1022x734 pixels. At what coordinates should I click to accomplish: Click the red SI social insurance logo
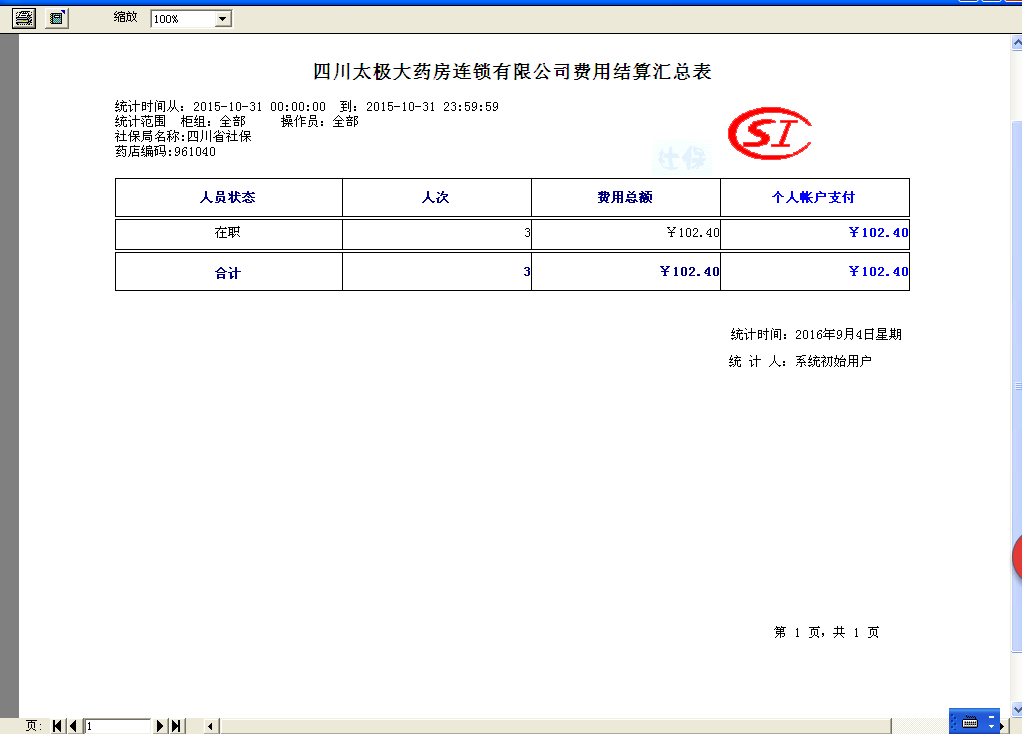[770, 134]
